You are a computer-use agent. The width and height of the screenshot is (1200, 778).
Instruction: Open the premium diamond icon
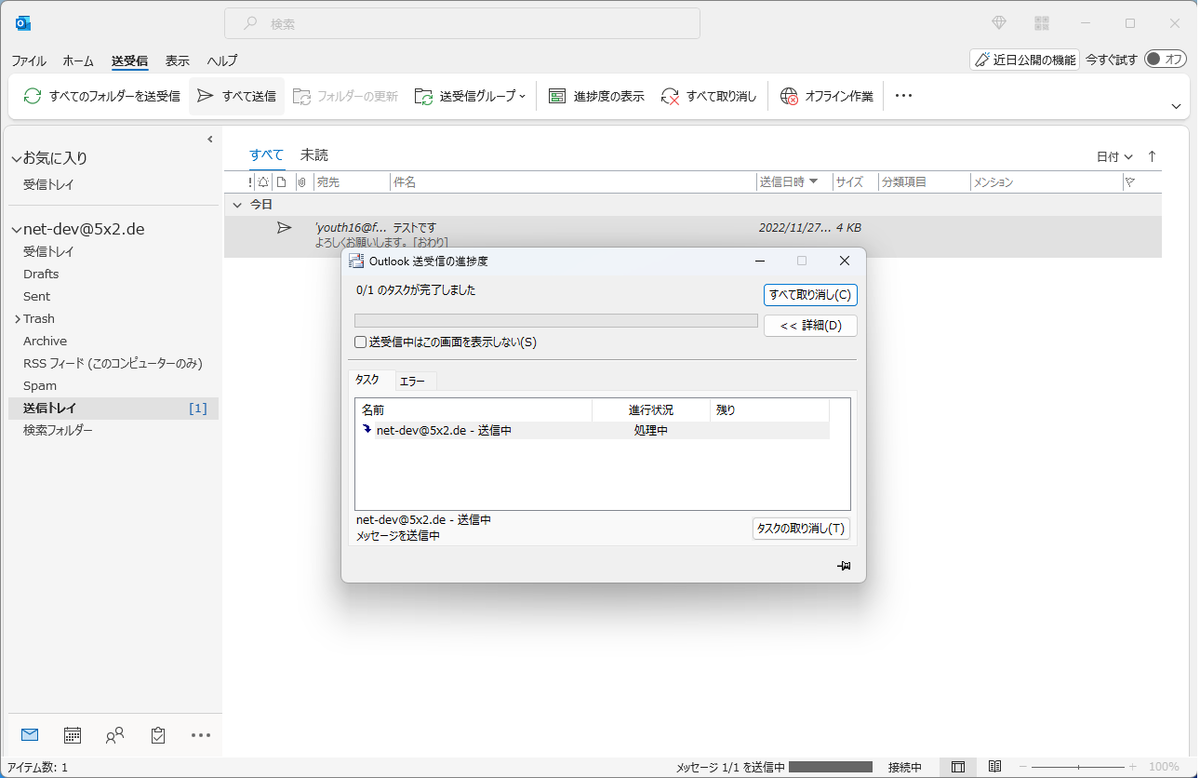(x=998, y=23)
